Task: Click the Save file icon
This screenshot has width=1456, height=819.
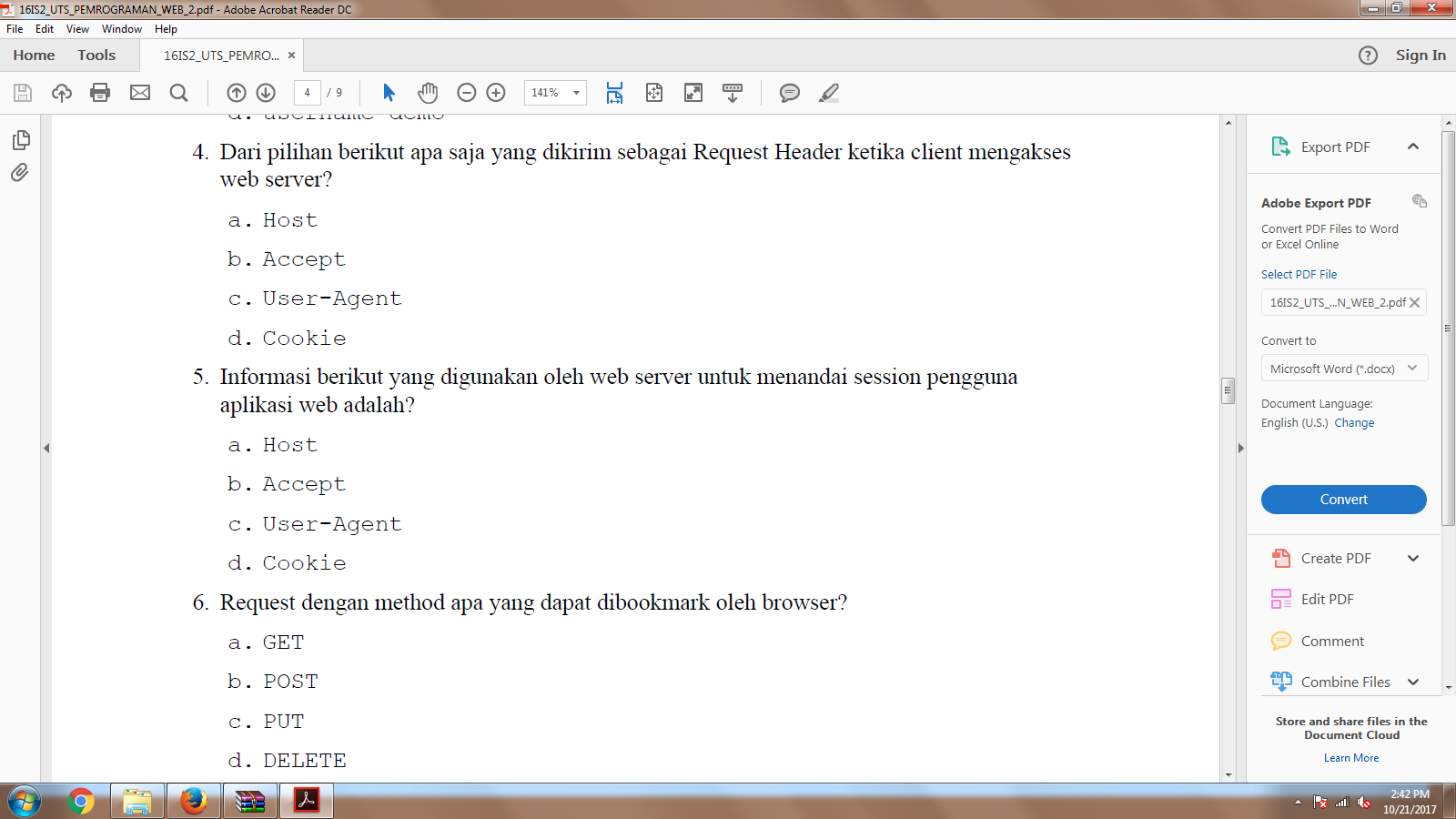Action: coord(23,93)
